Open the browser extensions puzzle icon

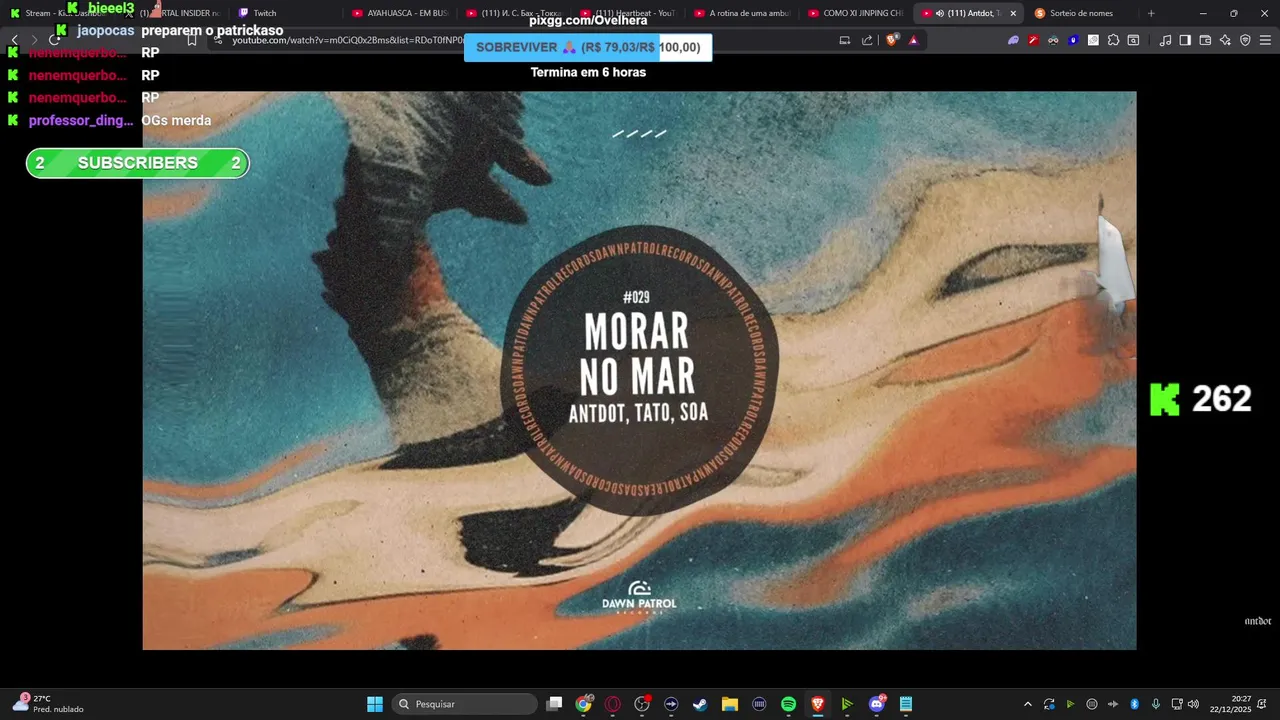point(1113,40)
